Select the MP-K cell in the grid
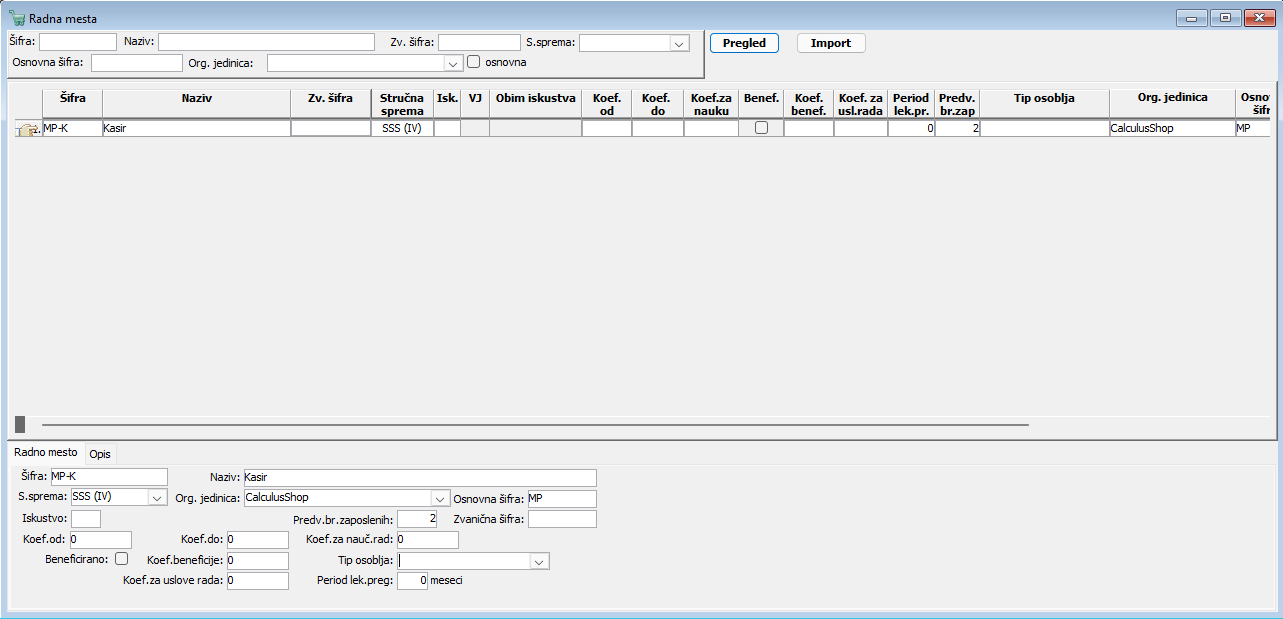This screenshot has width=1283, height=619. tap(72, 129)
